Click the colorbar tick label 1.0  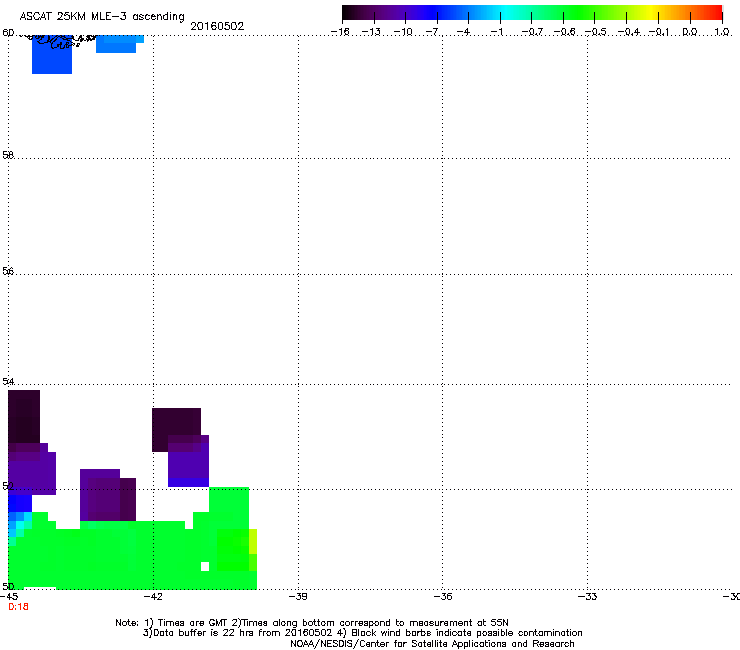tap(722, 32)
